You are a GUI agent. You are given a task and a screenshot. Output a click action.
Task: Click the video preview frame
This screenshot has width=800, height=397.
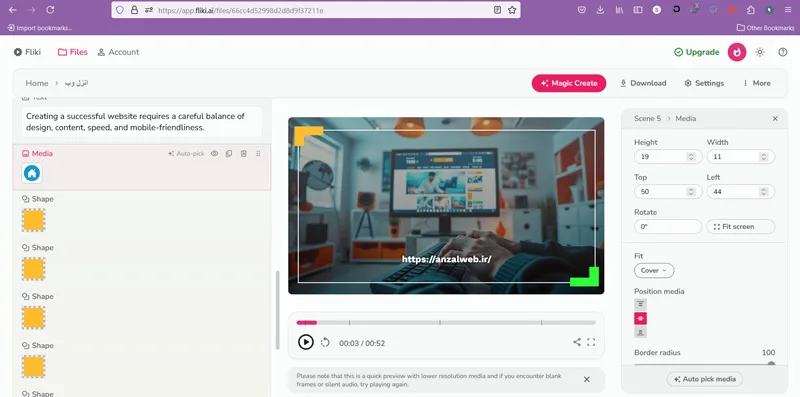[x=446, y=206]
